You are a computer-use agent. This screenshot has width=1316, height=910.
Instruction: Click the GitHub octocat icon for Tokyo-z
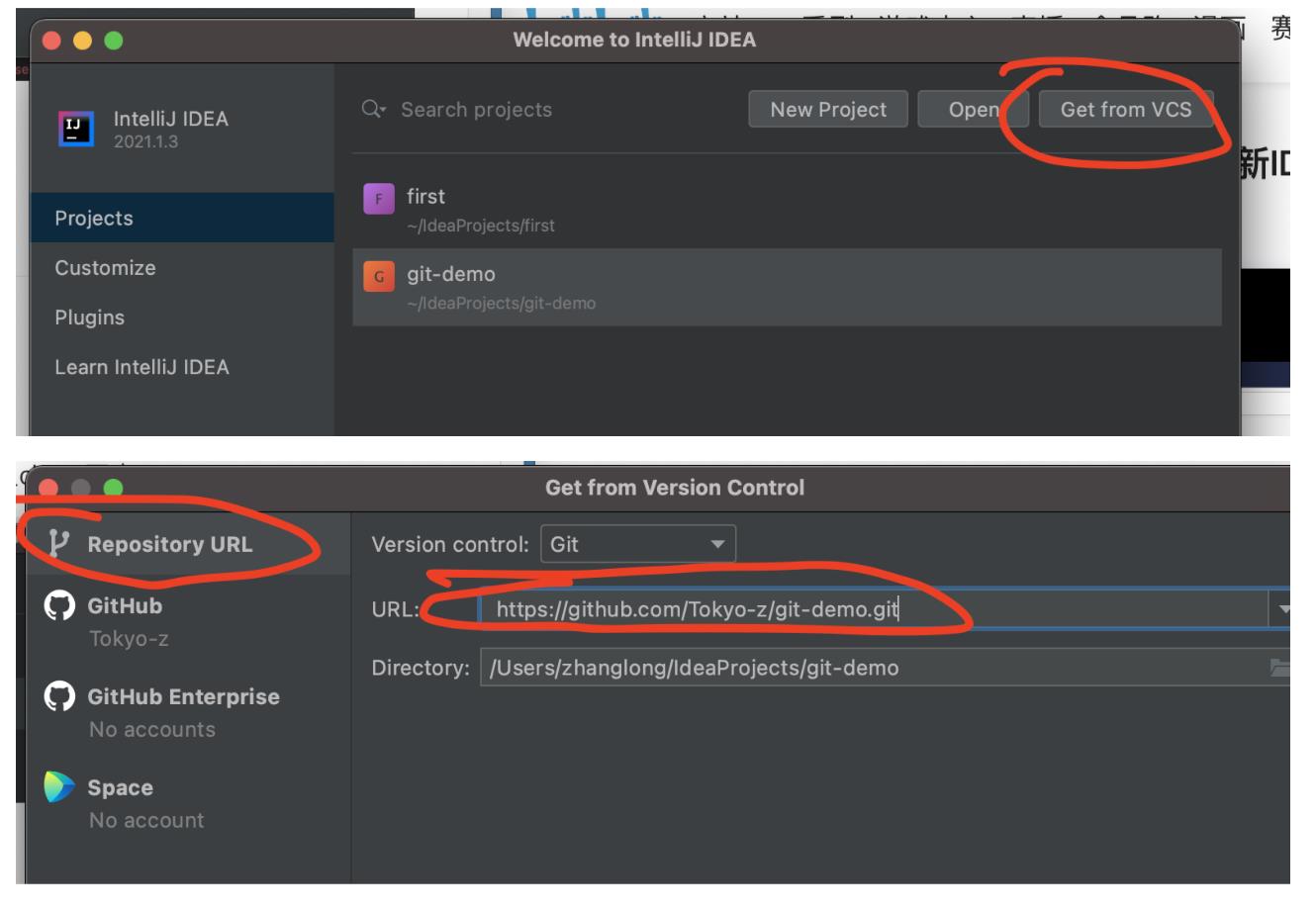coord(59,605)
